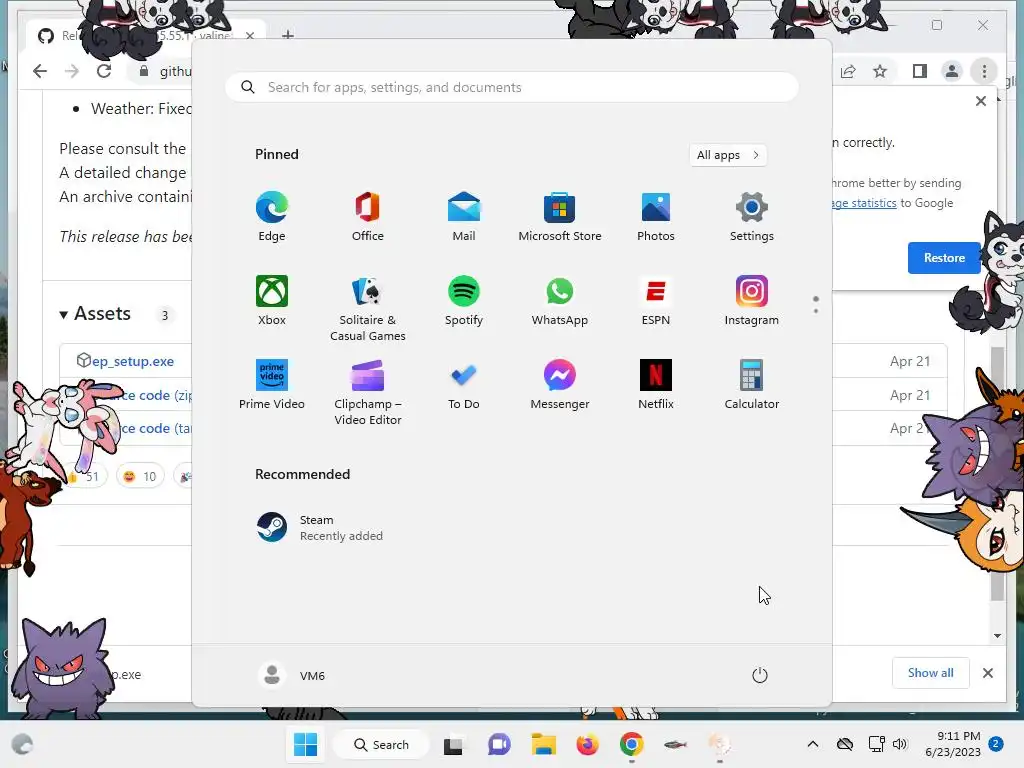Open the Mail app
1024x768 pixels.
464,217
